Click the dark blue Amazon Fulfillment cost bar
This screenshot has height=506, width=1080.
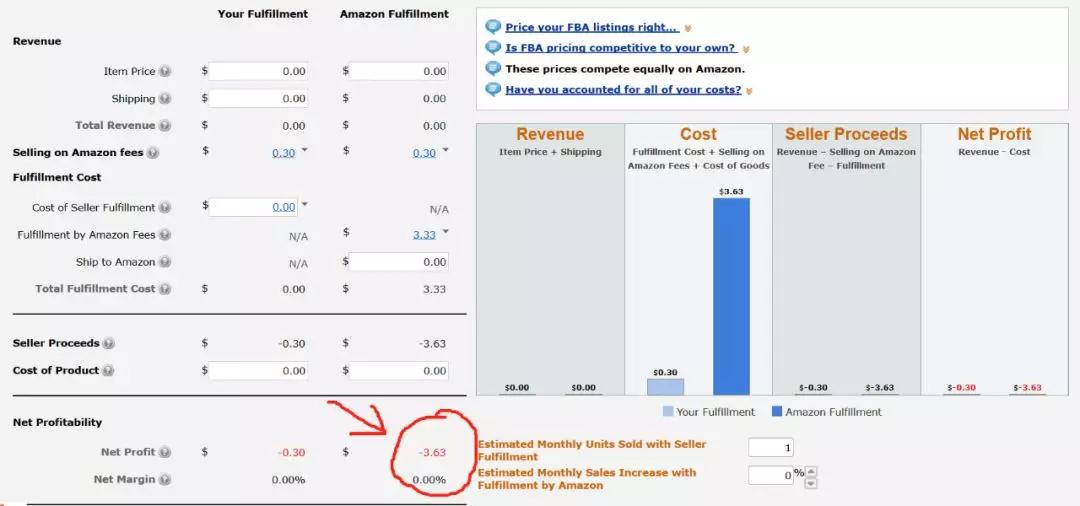point(731,295)
